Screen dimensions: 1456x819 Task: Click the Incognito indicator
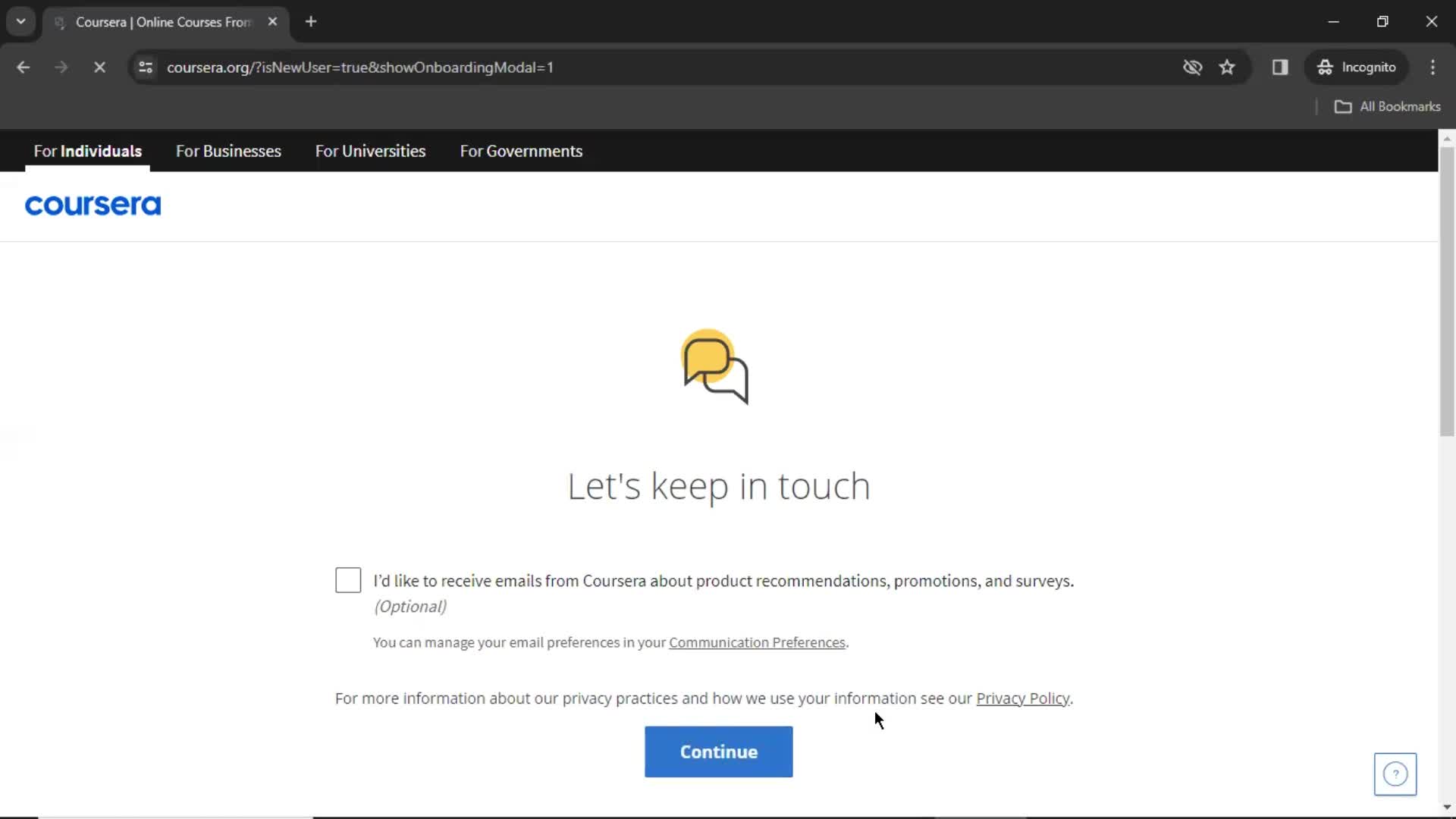coord(1357,67)
